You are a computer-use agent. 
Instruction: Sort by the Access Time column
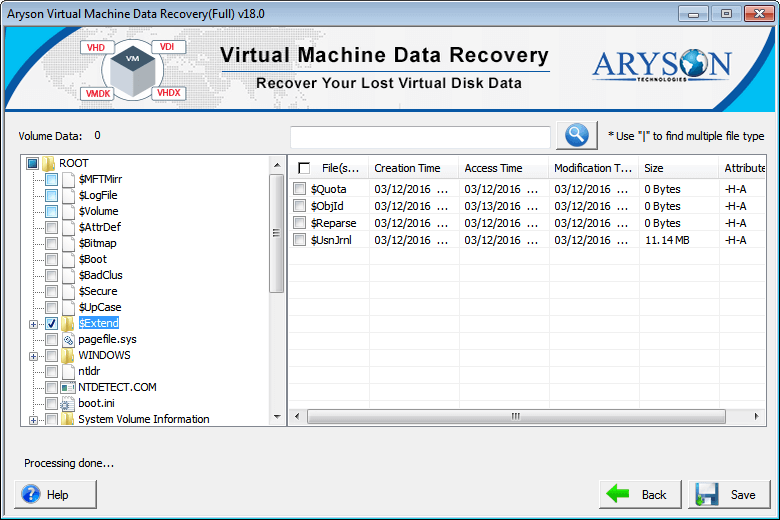pos(503,168)
